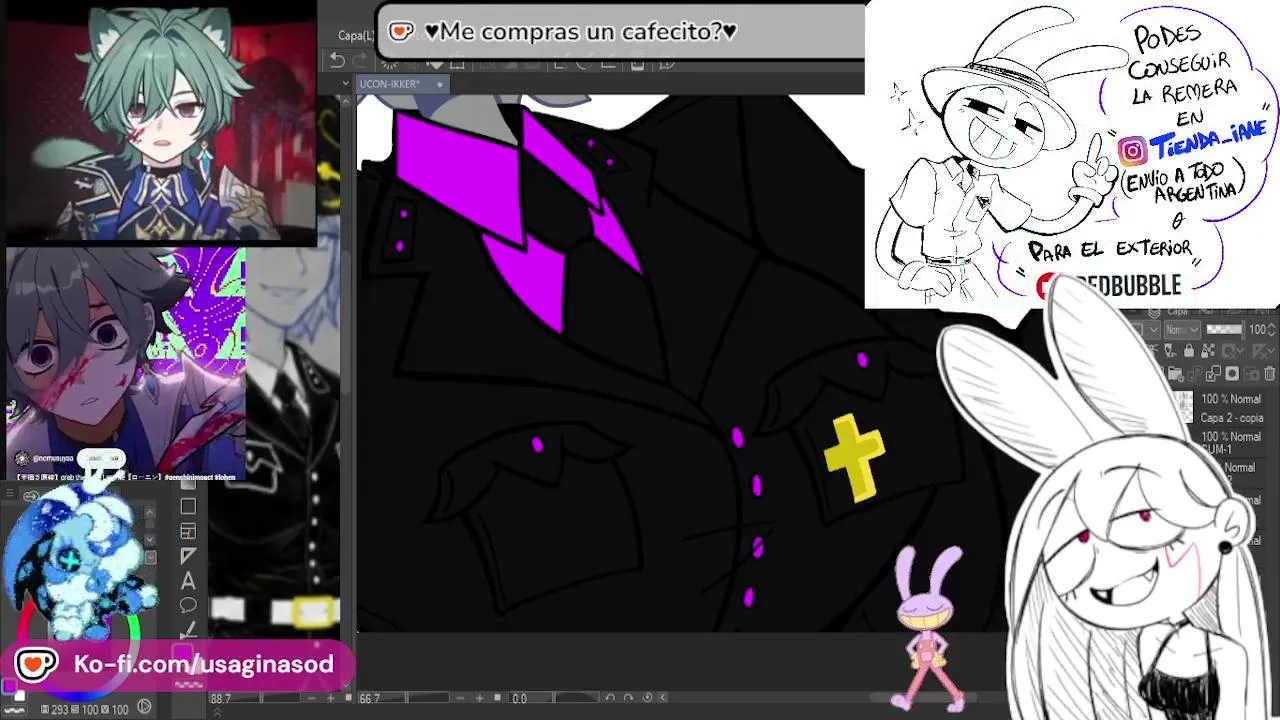Open the layer palette color dropdown

pos(1150,329)
